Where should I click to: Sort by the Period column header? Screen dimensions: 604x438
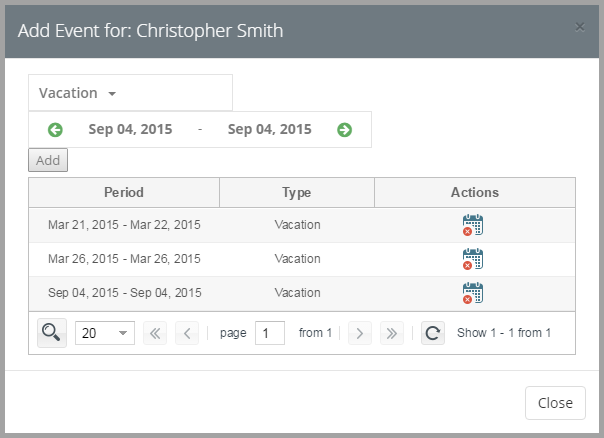124,192
